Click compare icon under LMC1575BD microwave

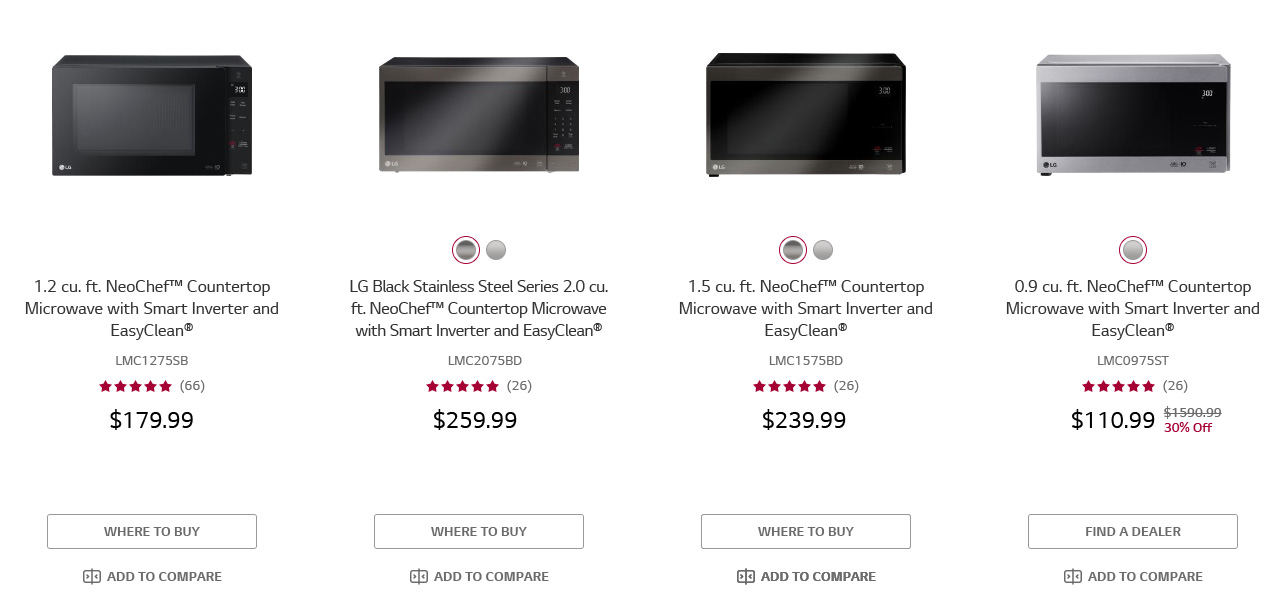(746, 577)
